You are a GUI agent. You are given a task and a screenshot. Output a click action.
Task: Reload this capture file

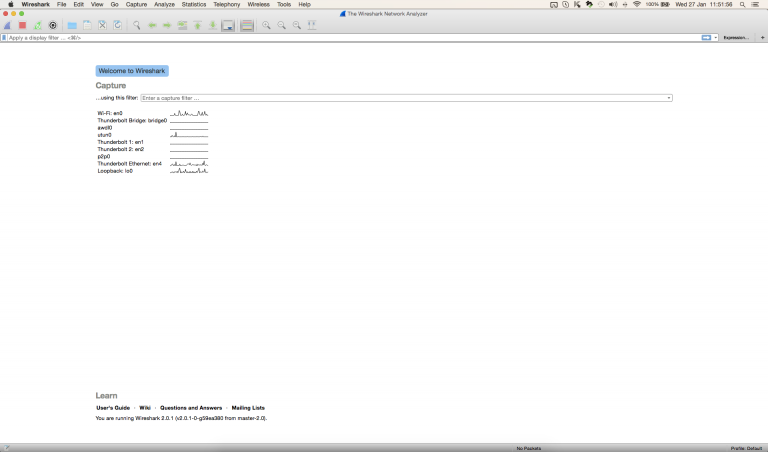[x=118, y=25]
